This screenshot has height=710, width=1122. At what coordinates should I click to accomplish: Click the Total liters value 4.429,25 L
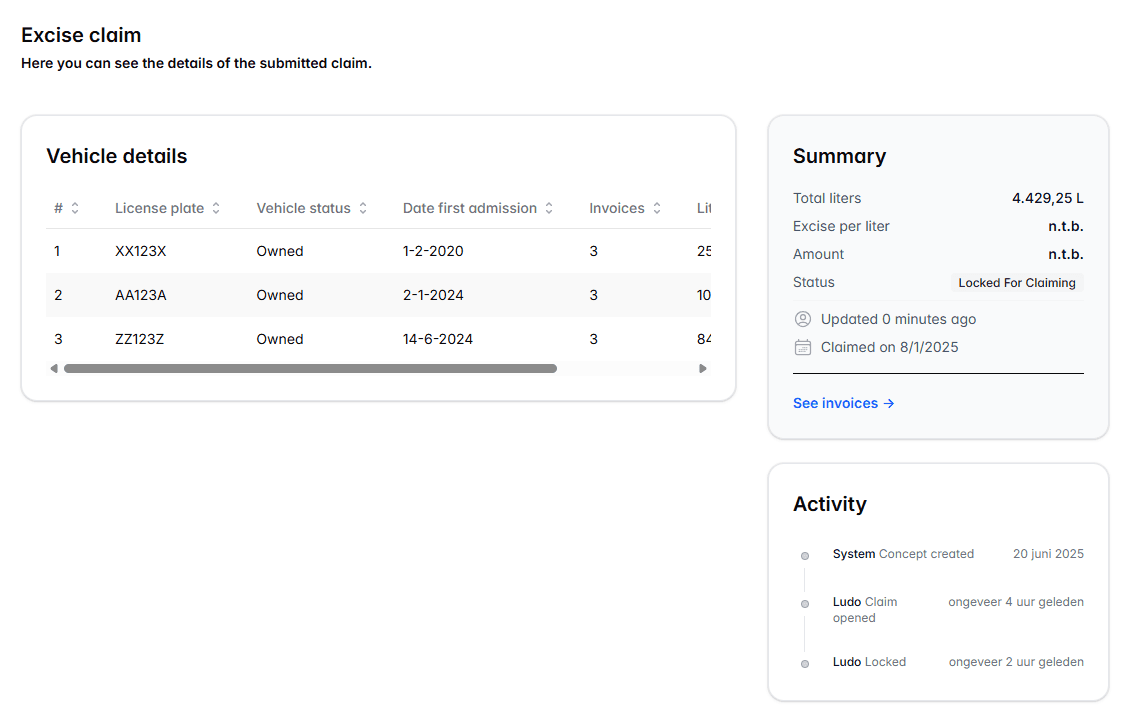click(1047, 198)
